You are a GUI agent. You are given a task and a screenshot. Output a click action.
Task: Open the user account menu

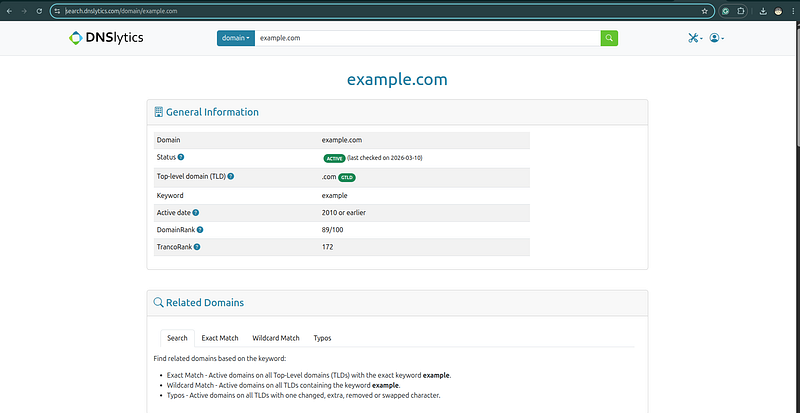717,38
